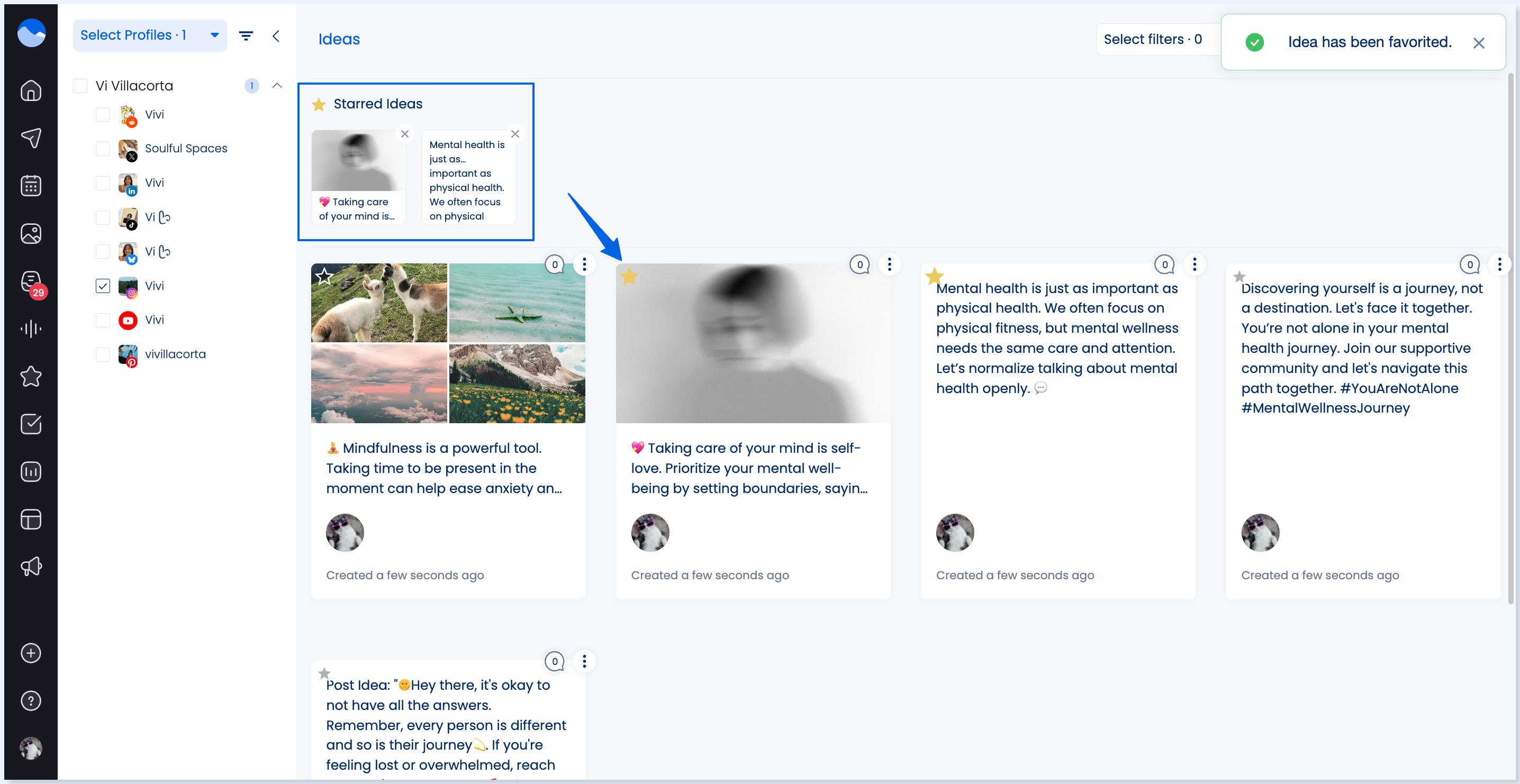Remove Taking care thumbnail from Starred Ideas
Viewport: 1520px width, 784px height.
click(405, 134)
